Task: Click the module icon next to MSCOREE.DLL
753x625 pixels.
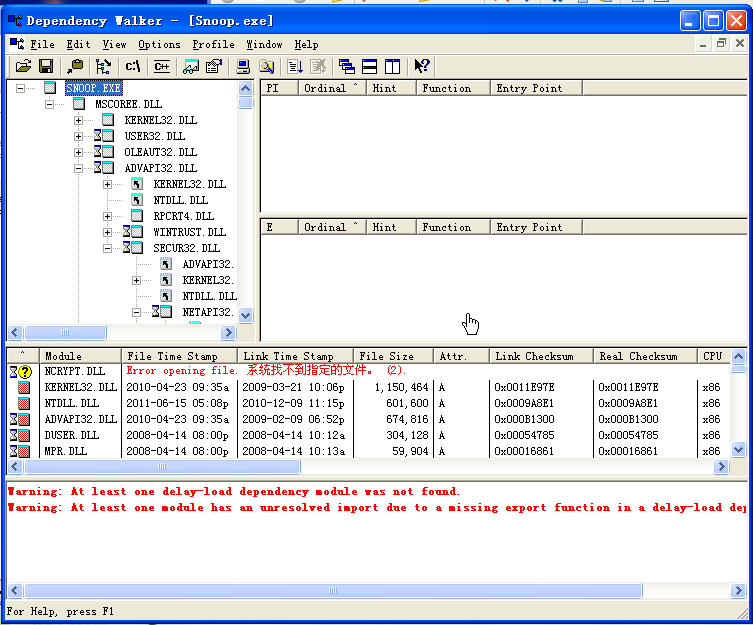Action: coord(79,104)
